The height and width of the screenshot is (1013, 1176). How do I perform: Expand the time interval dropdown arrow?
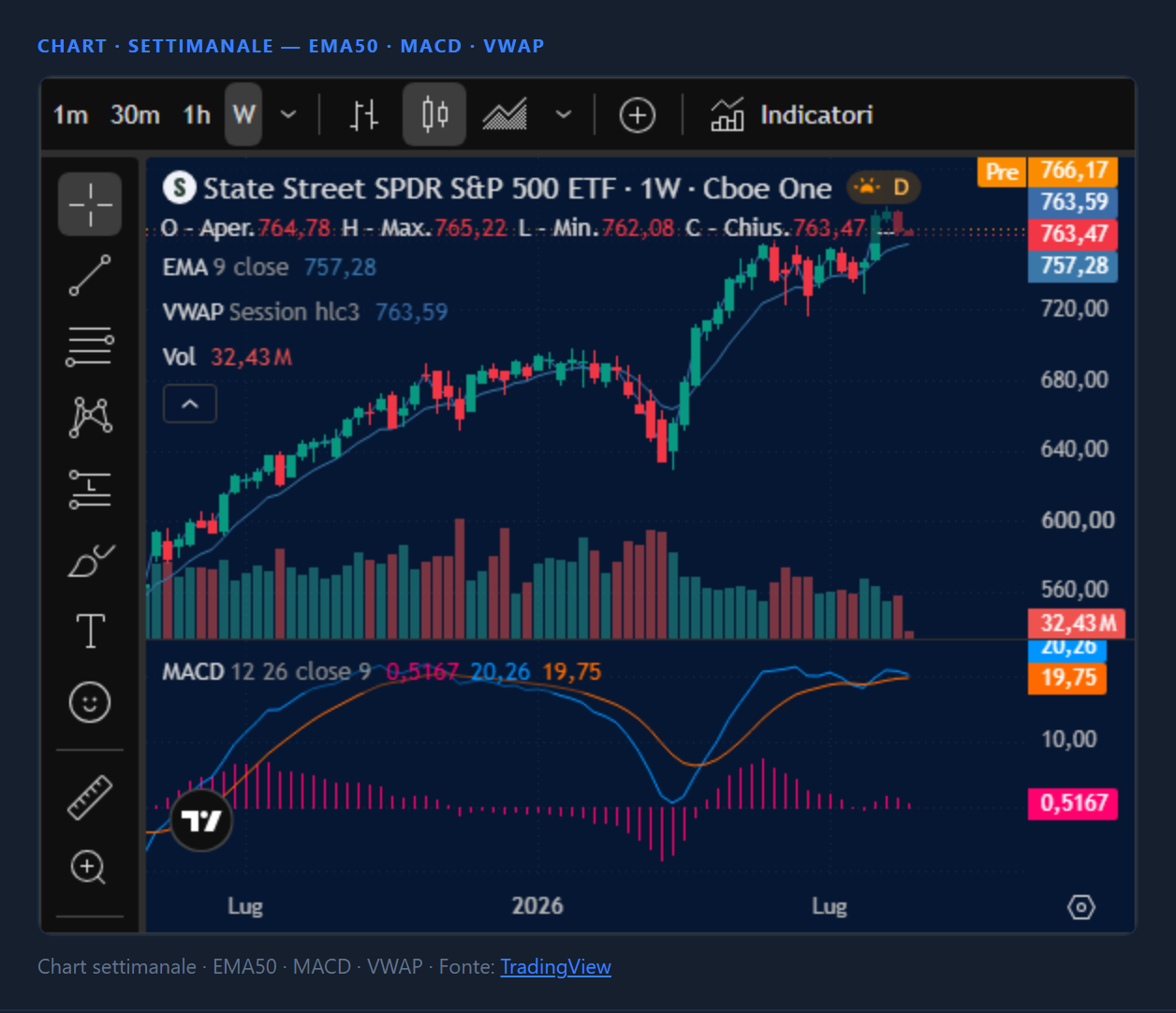tap(288, 114)
